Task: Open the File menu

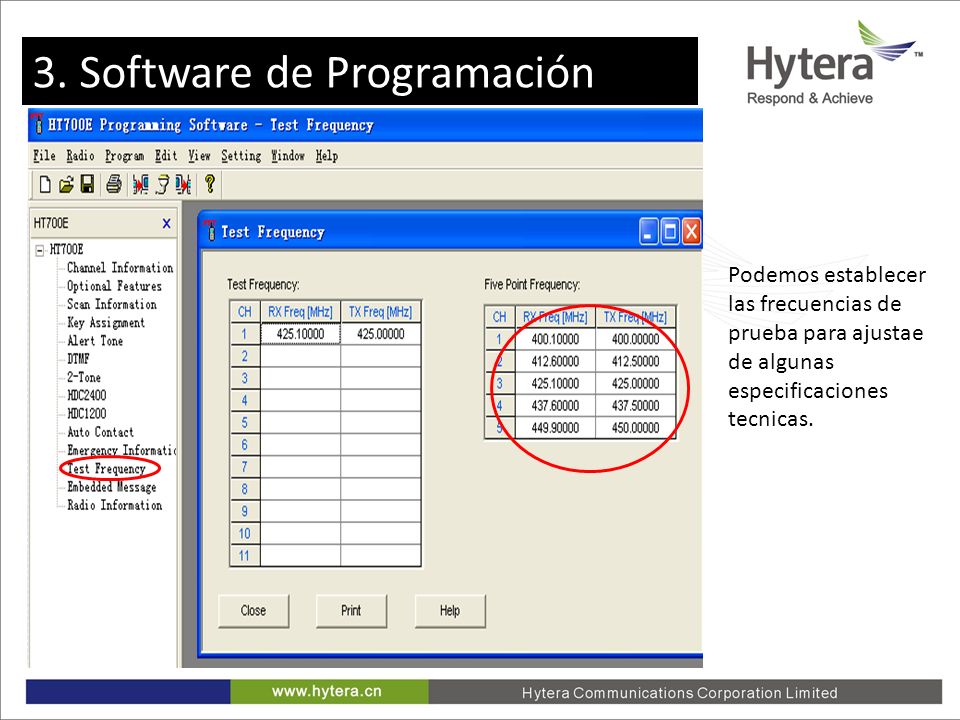Action: click(44, 156)
